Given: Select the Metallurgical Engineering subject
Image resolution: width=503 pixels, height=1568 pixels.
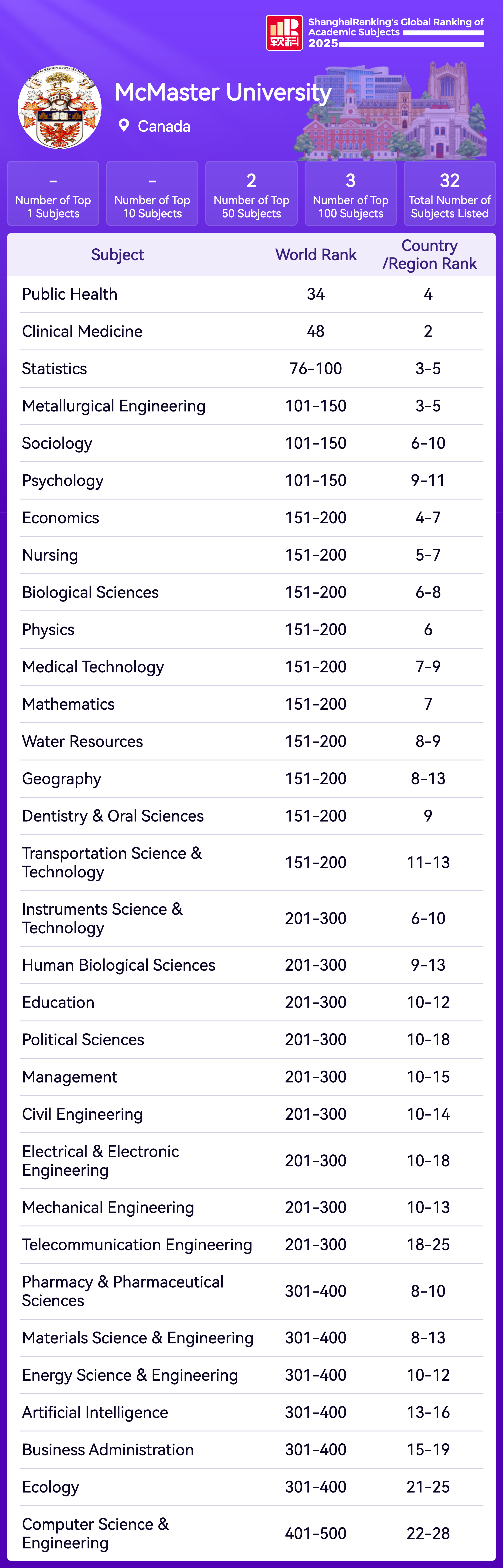Looking at the screenshot, I should (114, 406).
